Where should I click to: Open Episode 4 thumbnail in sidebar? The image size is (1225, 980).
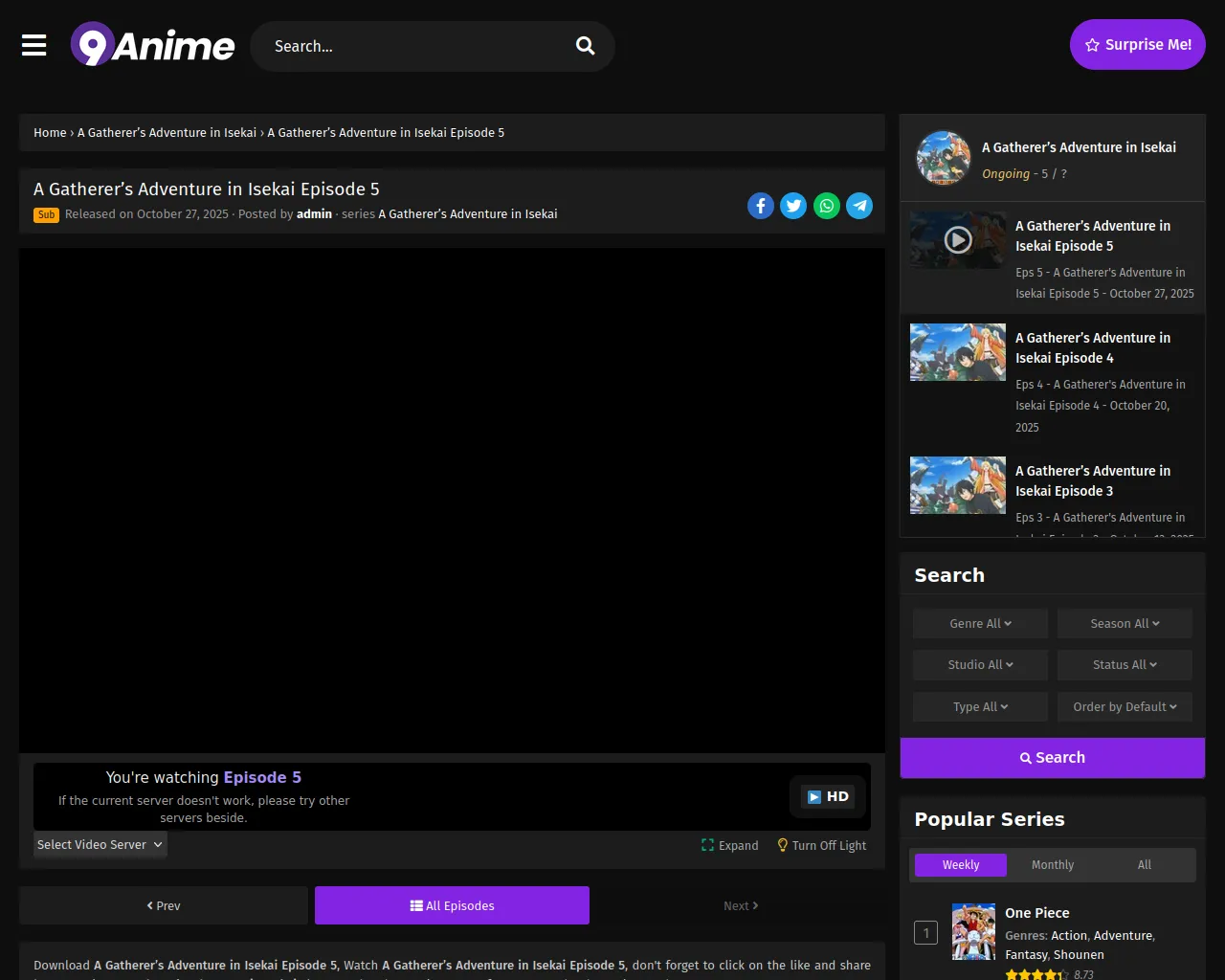tap(957, 352)
